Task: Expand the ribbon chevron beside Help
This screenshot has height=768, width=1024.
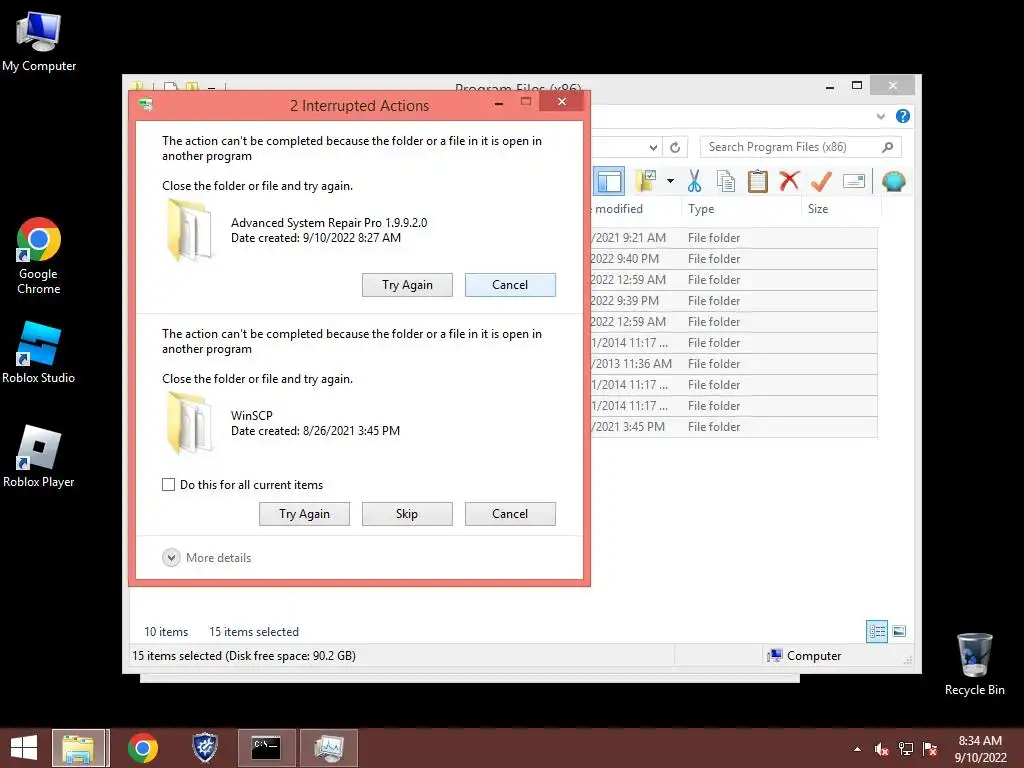Action: pyautogui.click(x=880, y=116)
